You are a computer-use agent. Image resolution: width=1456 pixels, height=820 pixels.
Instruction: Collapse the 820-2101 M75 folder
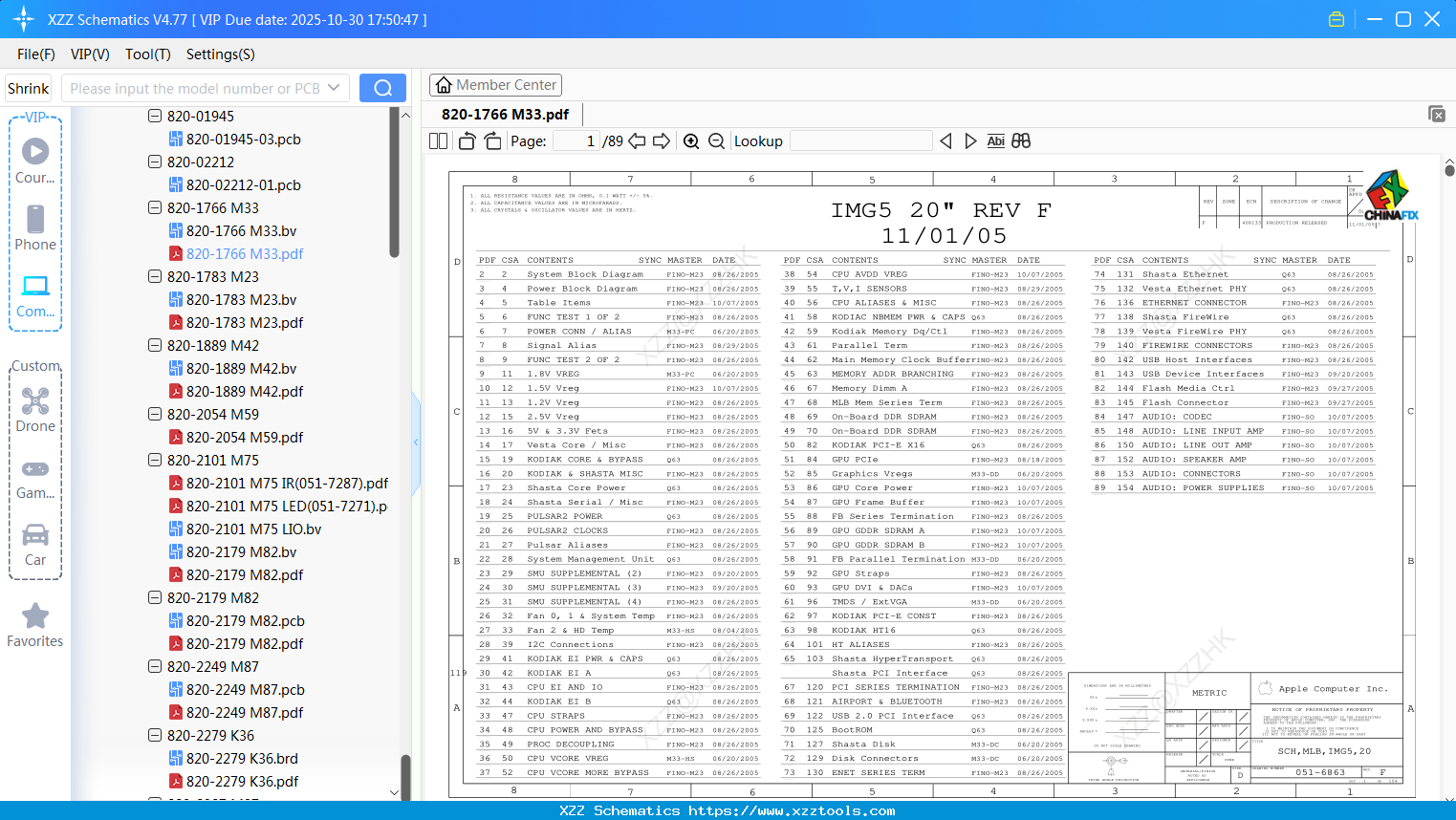155,460
